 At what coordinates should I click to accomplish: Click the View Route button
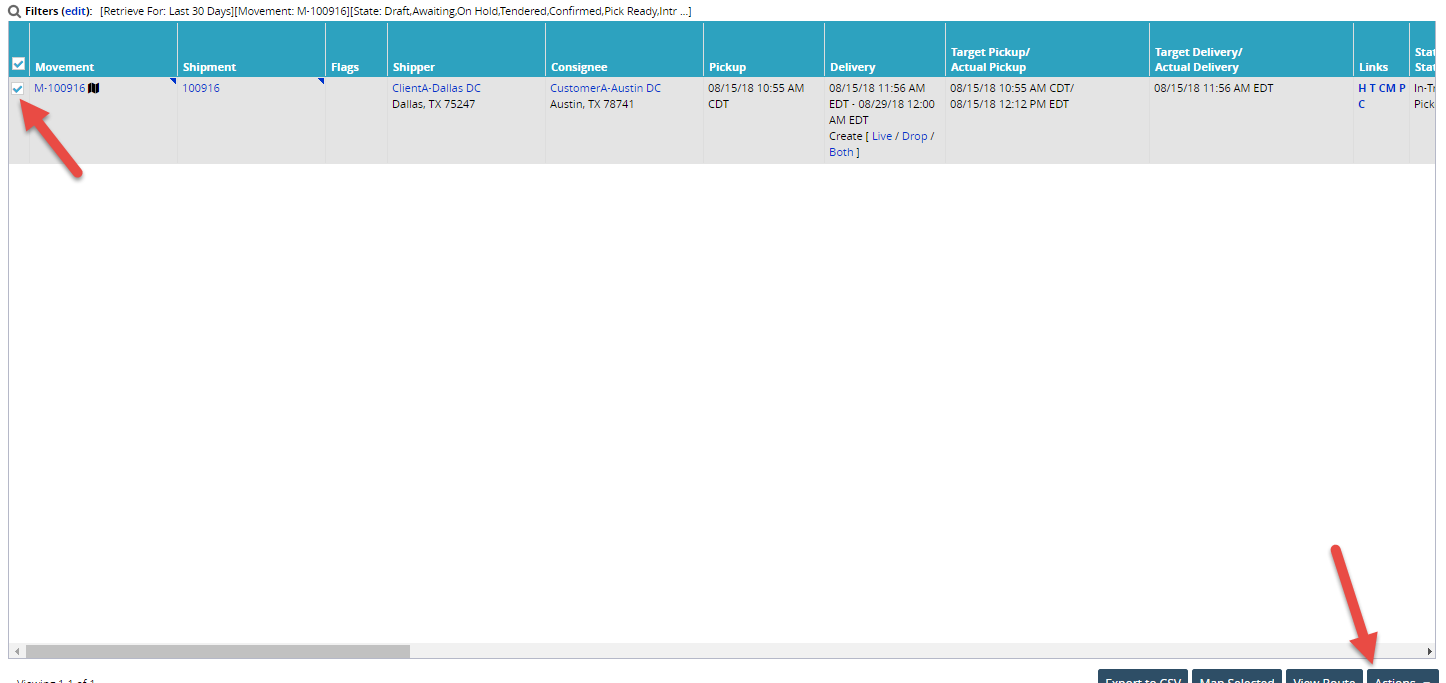[1324, 676]
